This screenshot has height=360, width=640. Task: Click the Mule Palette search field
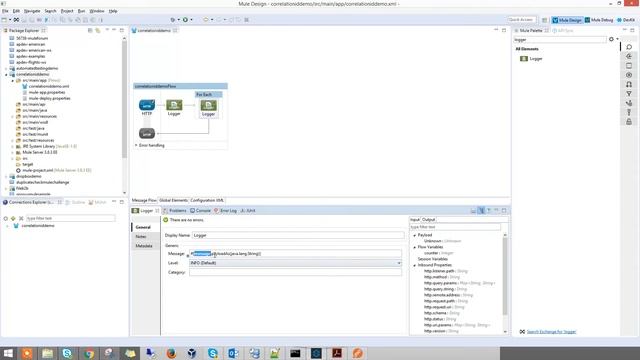[560, 40]
